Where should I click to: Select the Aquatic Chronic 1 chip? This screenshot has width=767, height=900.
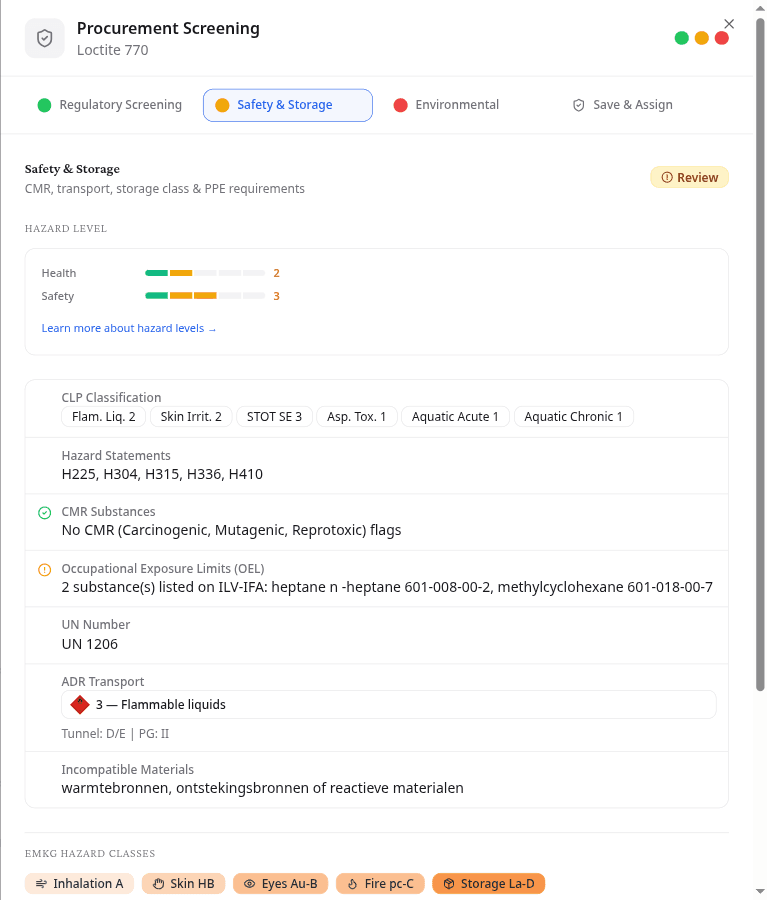(574, 417)
